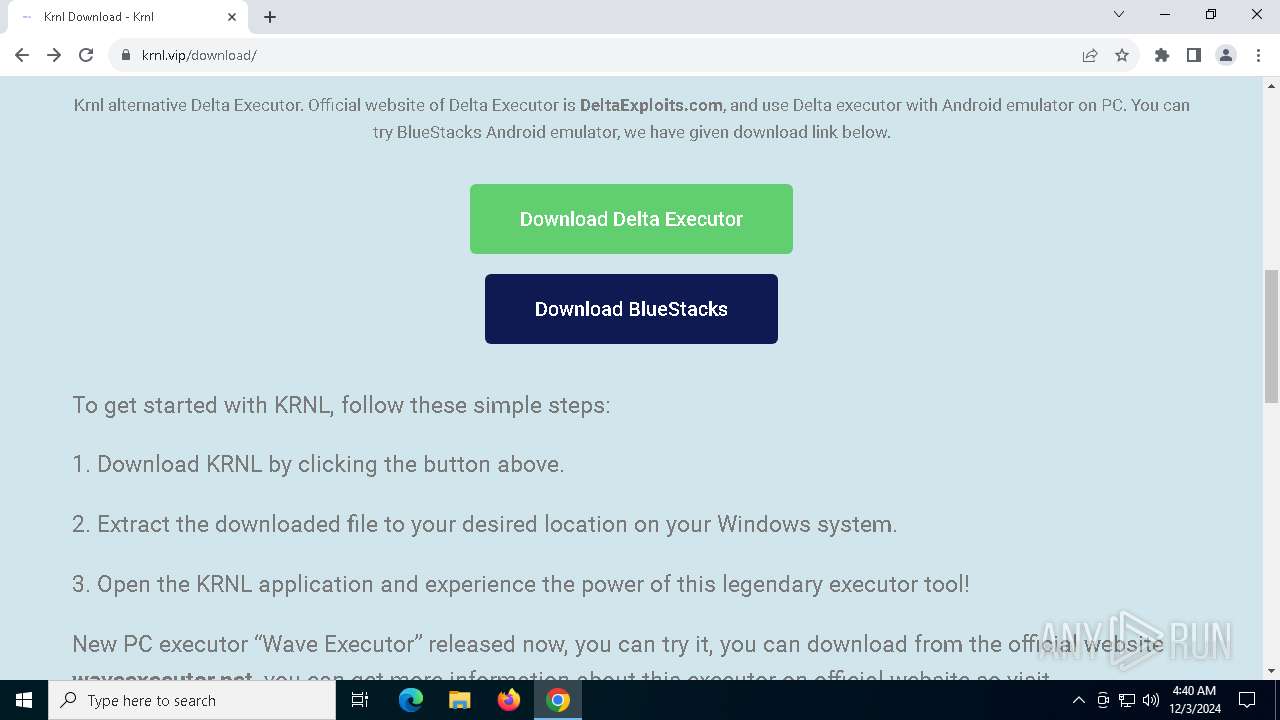Viewport: 1280px width, 720px height.
Task: Click the scrollbar down arrow
Action: pos(1271,671)
